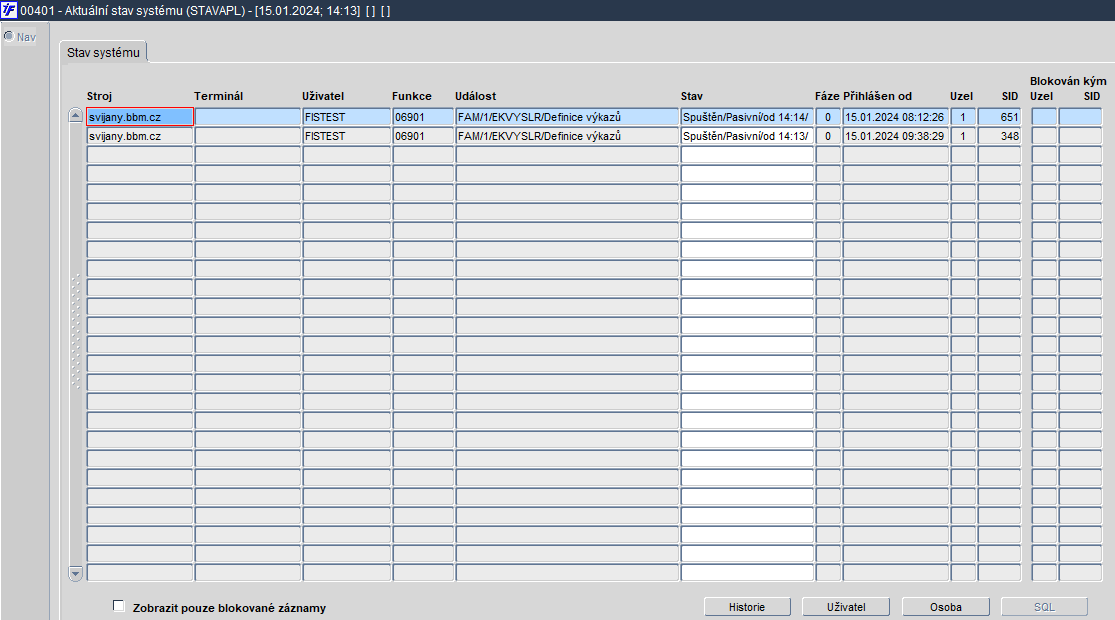Click scroll down arrow beside the table
Screen dimensions: 1115x620
point(75,573)
